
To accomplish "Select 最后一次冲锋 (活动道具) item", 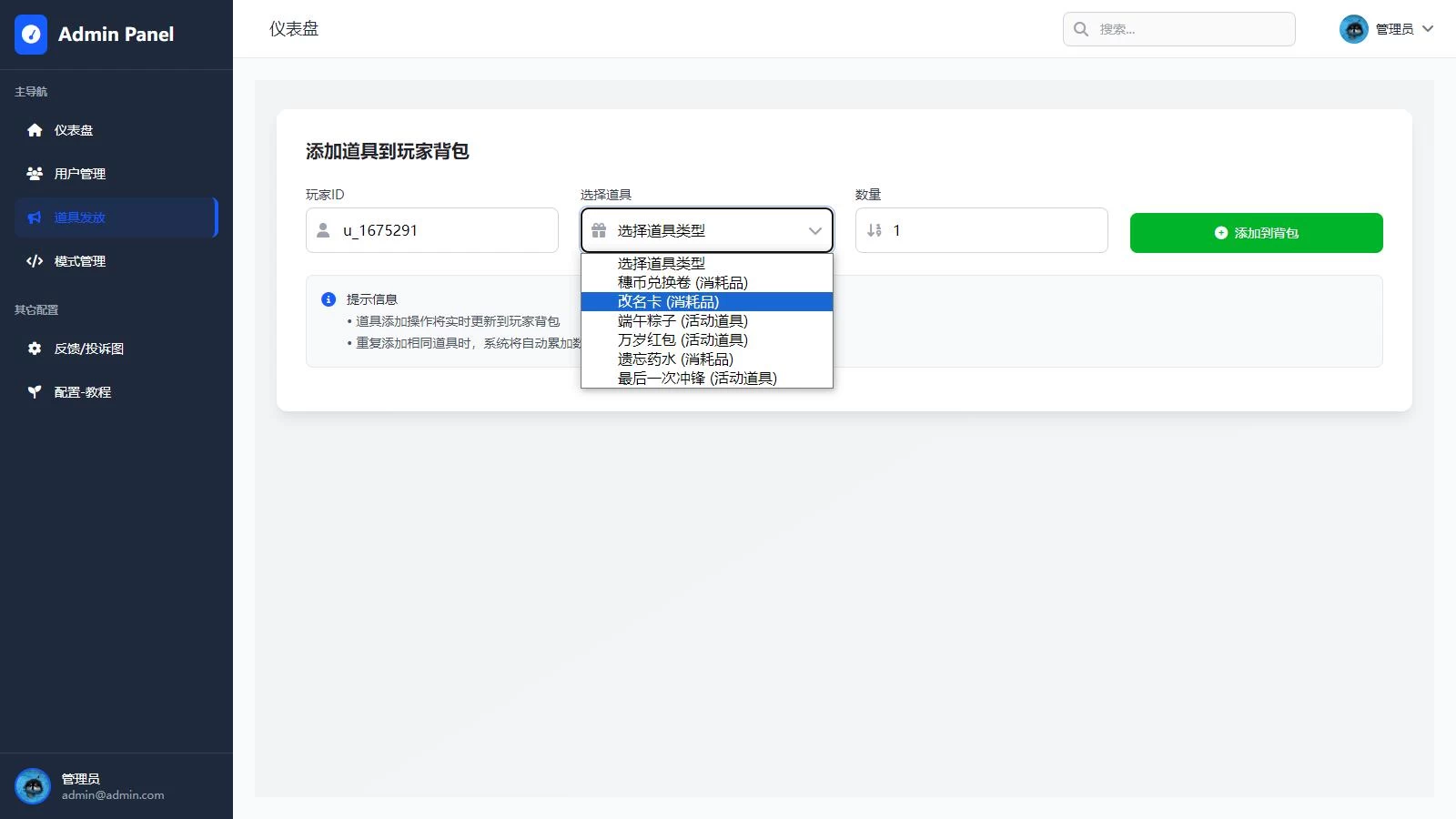I will coord(697,378).
